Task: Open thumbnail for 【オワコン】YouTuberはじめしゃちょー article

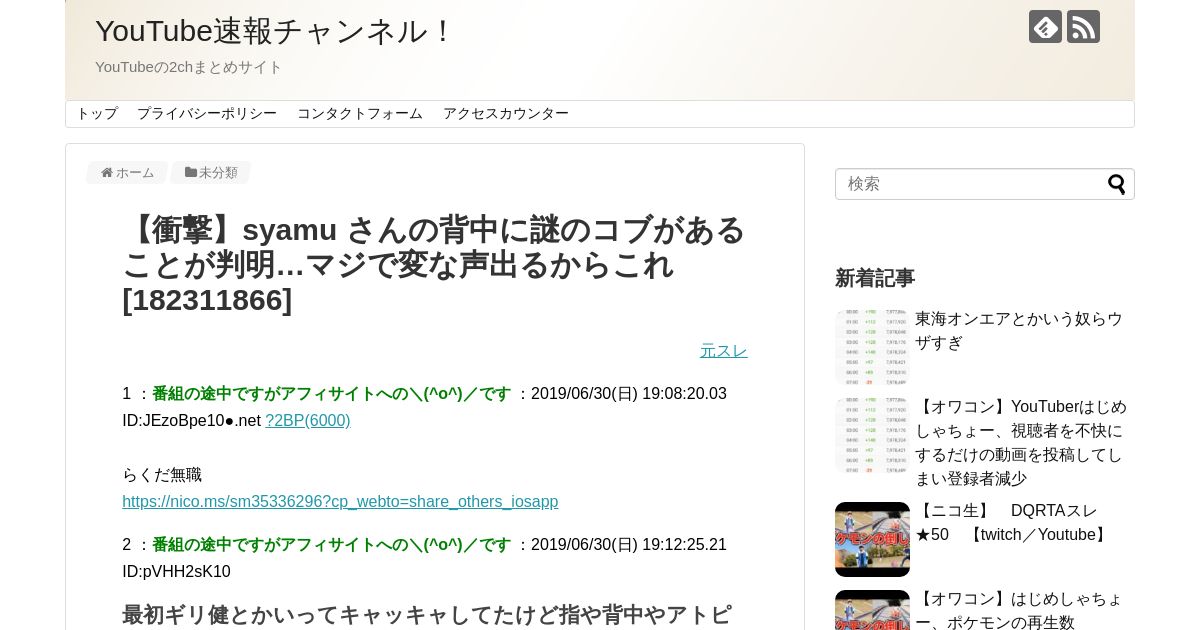Action: (872, 435)
